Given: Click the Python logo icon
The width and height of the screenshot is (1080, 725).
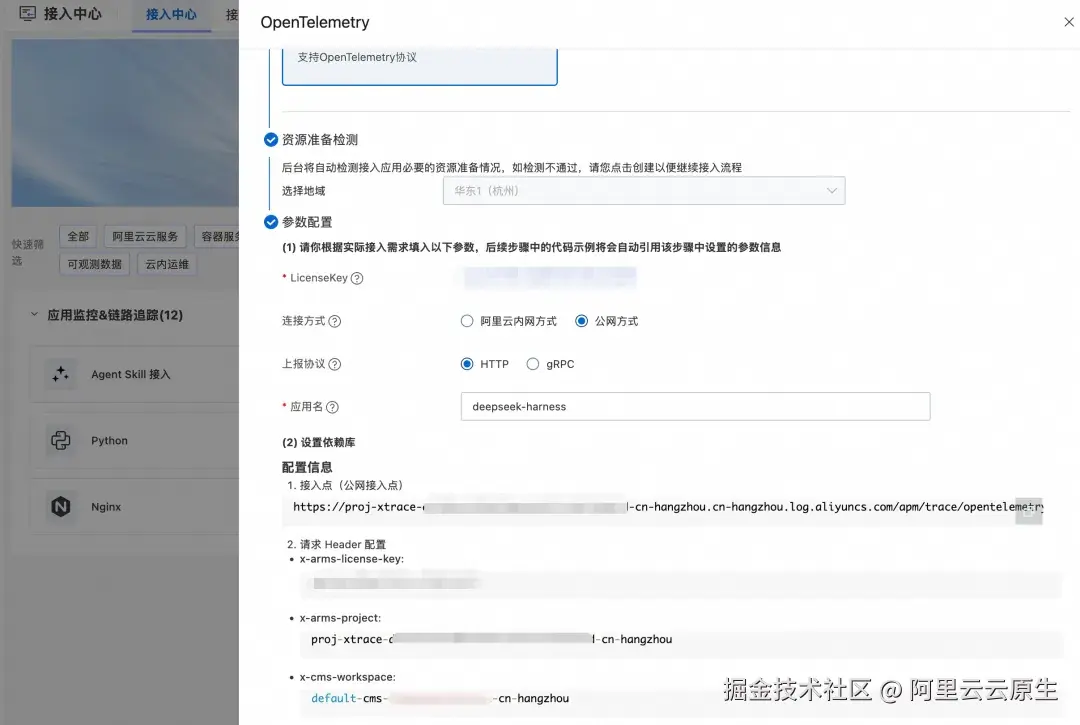Looking at the screenshot, I should pyautogui.click(x=61, y=441).
